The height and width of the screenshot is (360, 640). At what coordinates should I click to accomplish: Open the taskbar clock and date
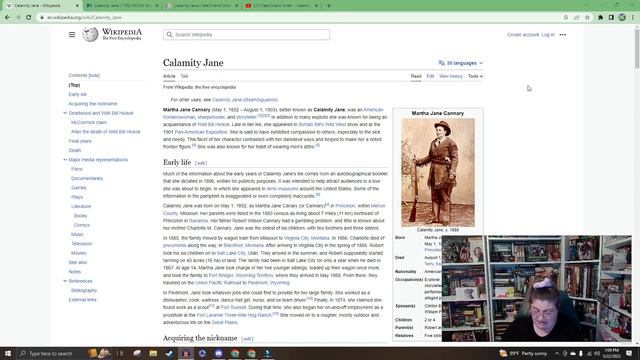(x=612, y=353)
